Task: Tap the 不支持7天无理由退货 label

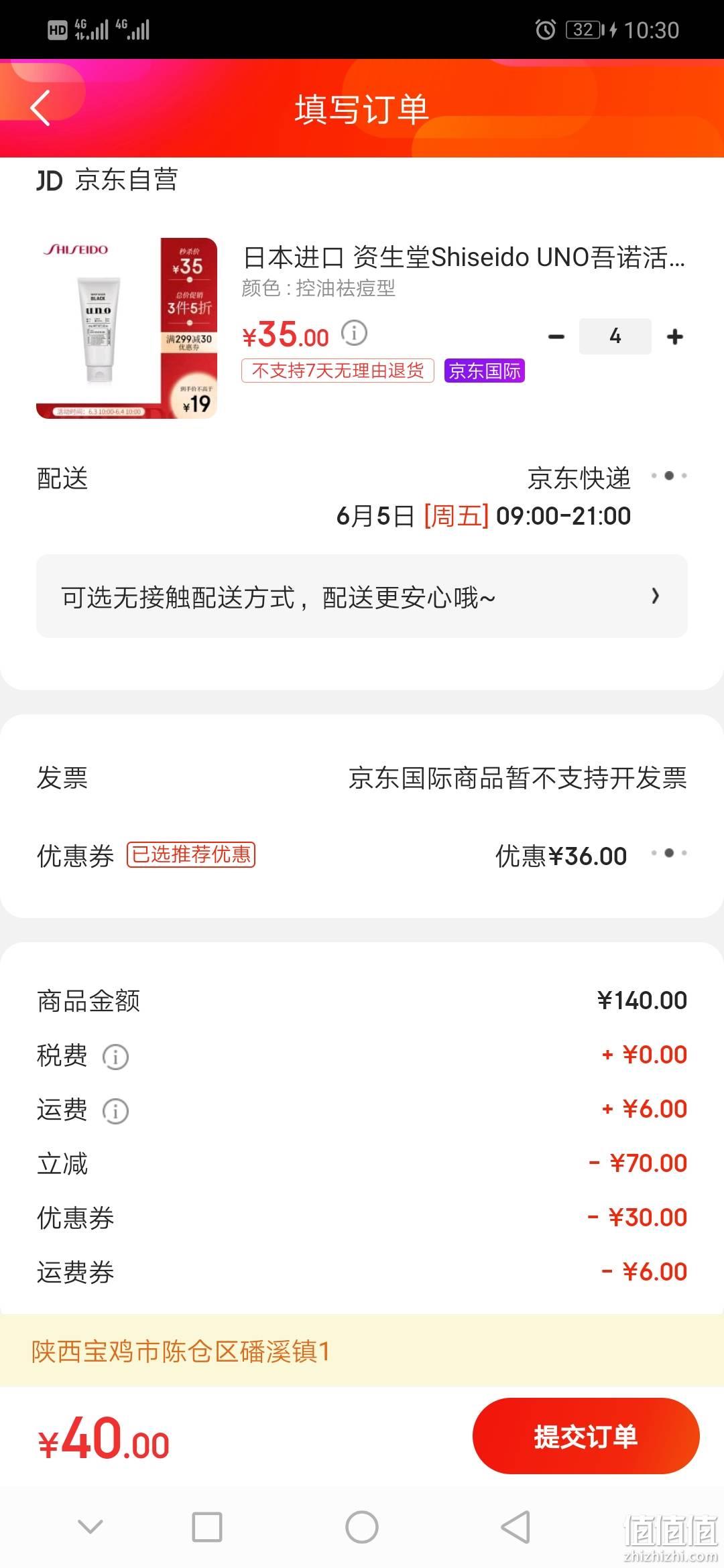Action: click(338, 371)
